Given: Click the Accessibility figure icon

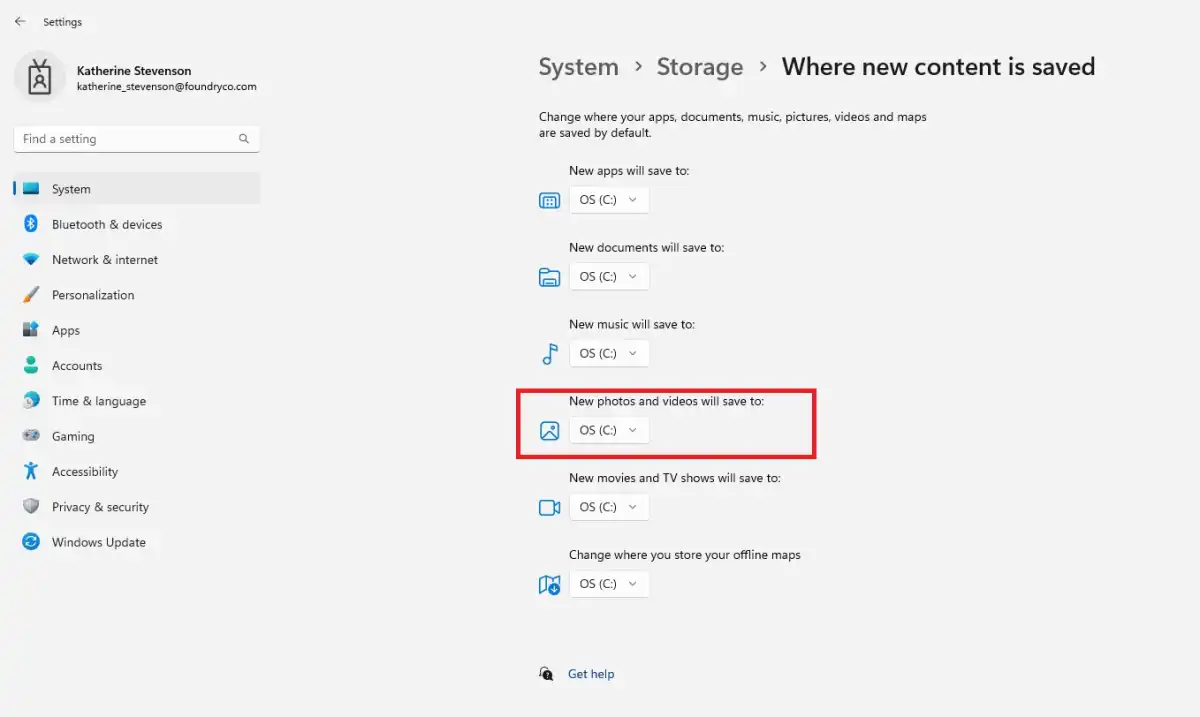Looking at the screenshot, I should (x=31, y=471).
